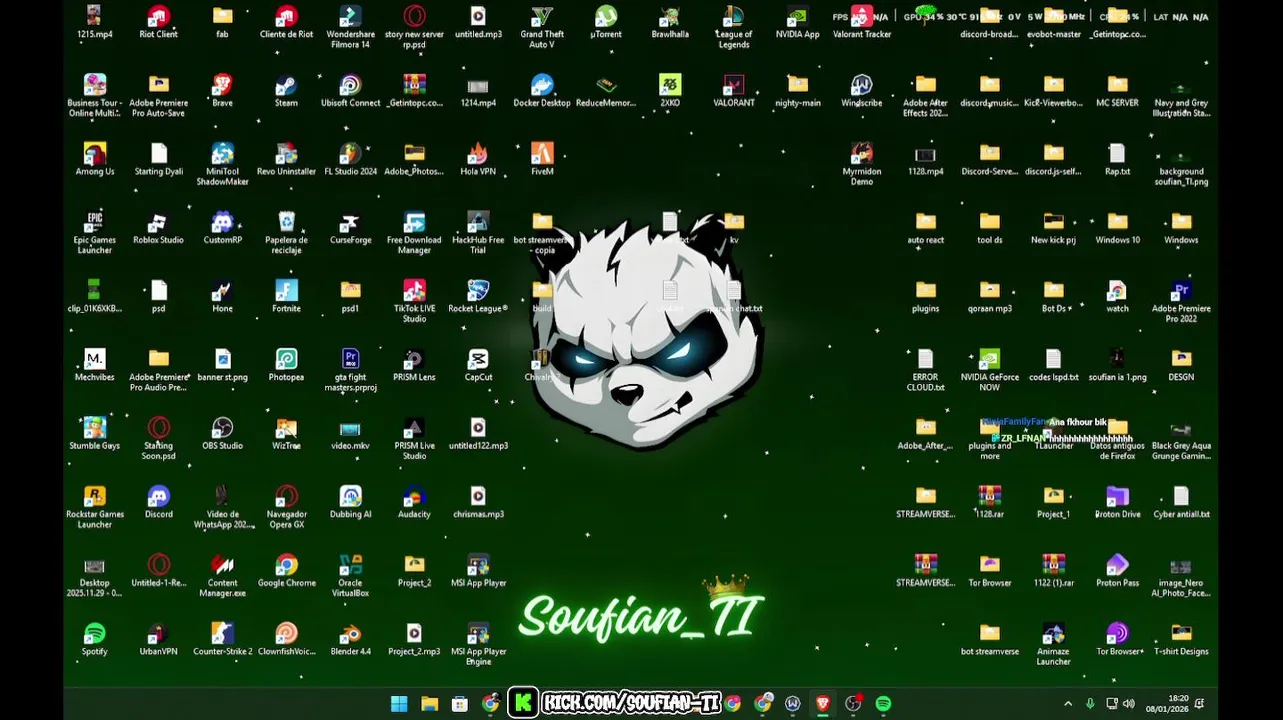
Task: Select the TikTok LIVE Studio icon
Action: click(414, 302)
